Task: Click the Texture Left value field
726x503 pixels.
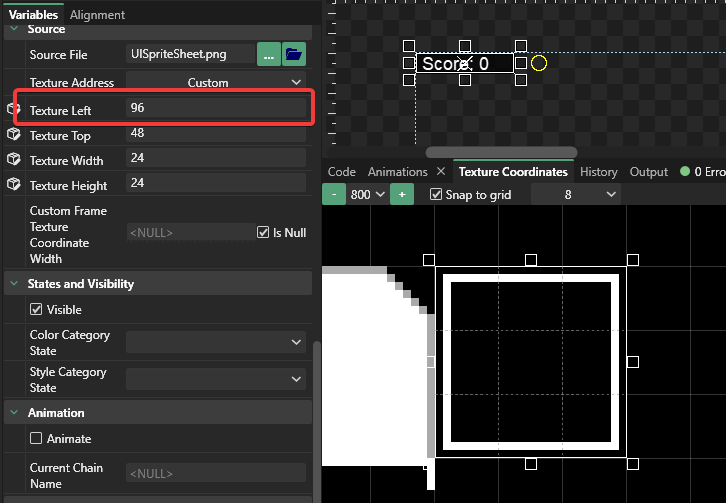Action: (216, 108)
